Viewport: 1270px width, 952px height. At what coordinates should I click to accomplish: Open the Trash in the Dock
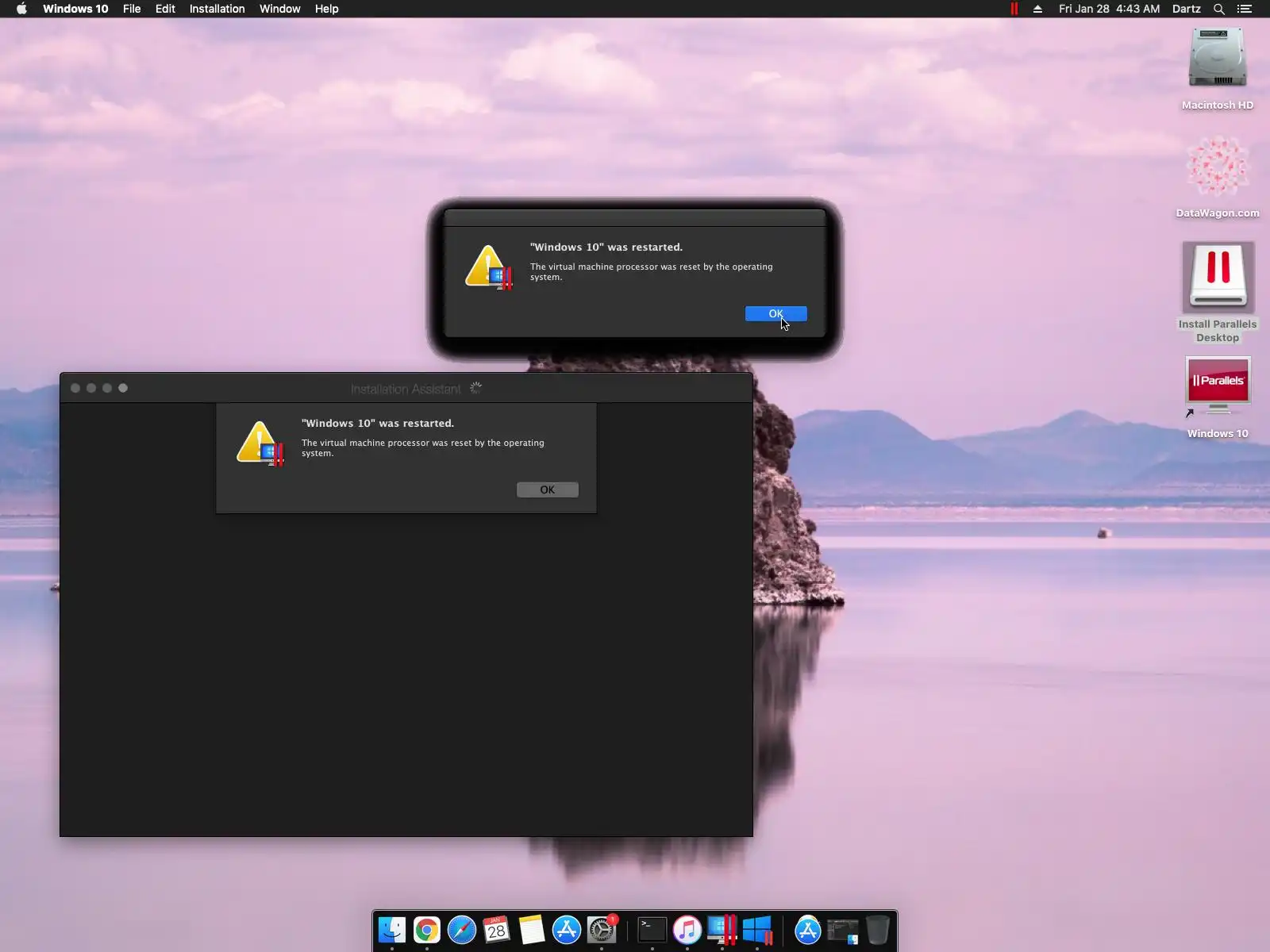(878, 930)
